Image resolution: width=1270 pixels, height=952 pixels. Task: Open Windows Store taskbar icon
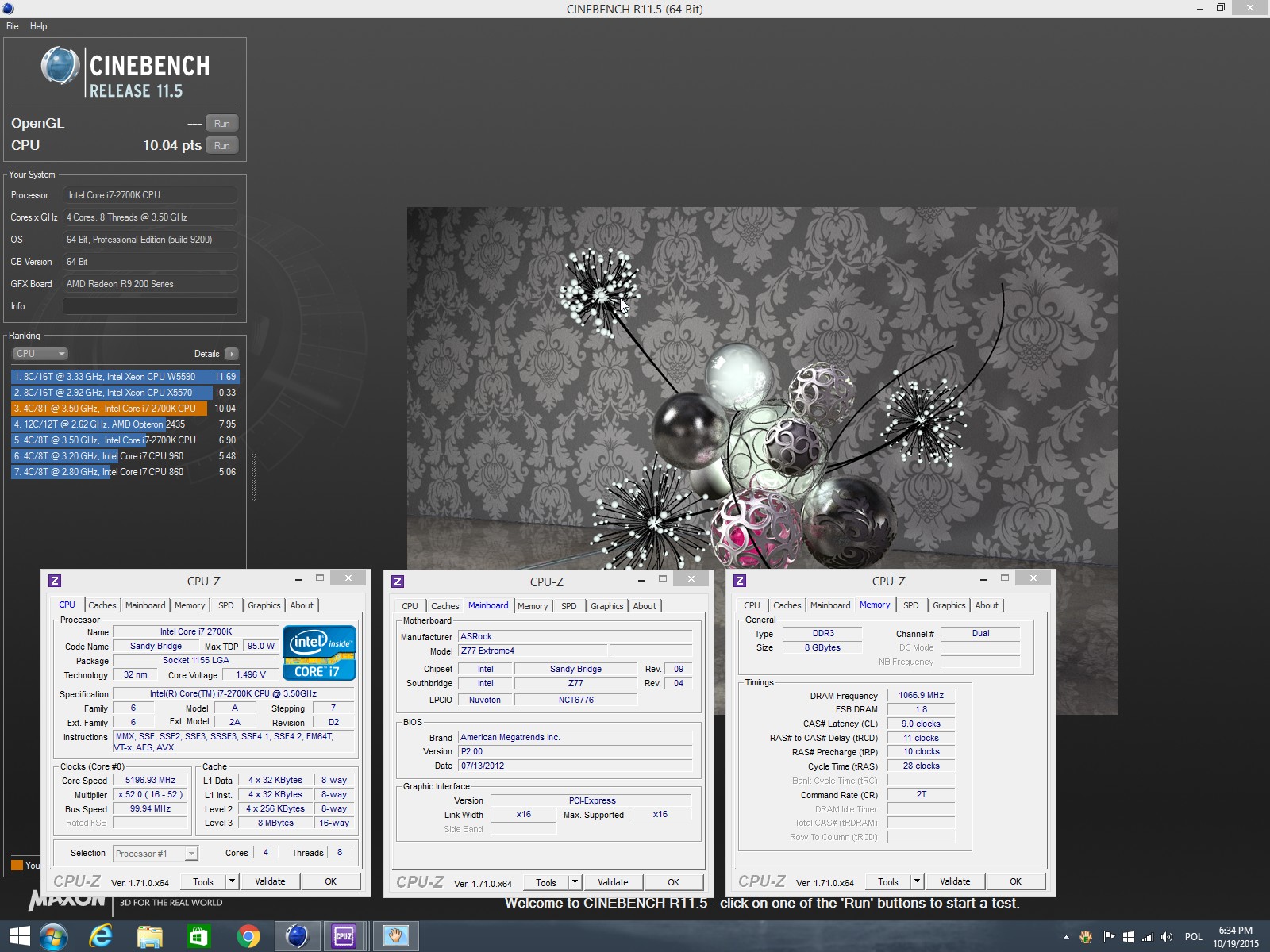pos(198,937)
